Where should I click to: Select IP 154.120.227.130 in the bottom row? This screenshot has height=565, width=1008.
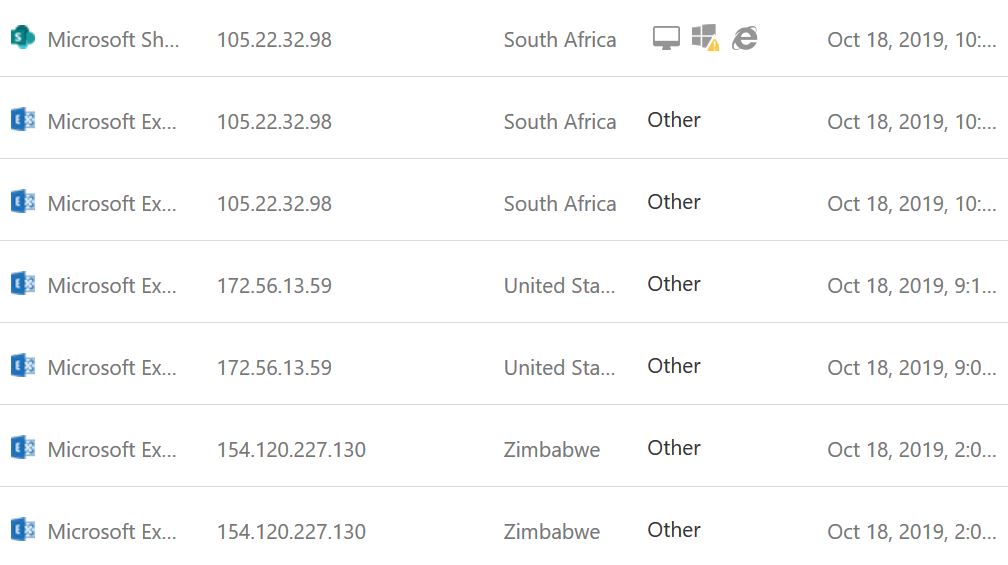(x=291, y=532)
